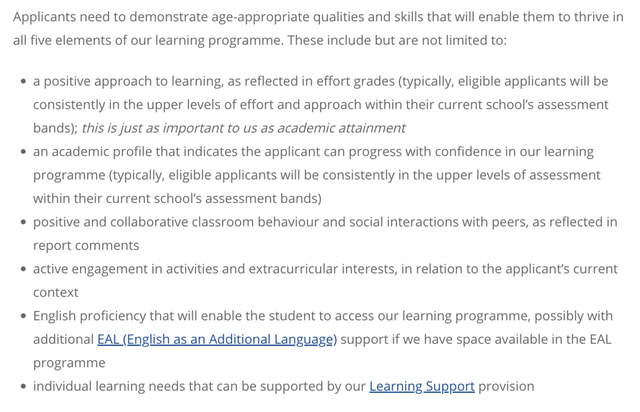The image size is (640, 412).
Task: Click the bullet marker before 'individual learning needs'
Action: (23, 387)
